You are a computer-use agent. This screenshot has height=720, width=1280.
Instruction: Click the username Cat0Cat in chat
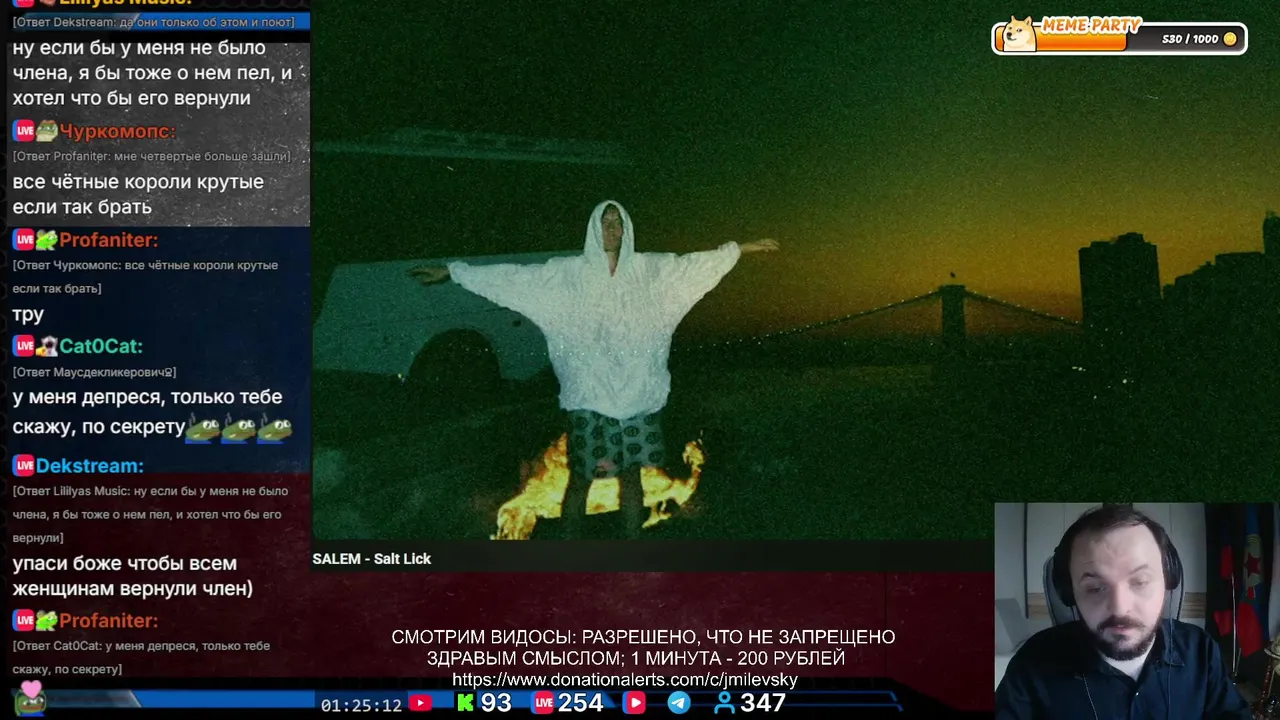point(101,346)
